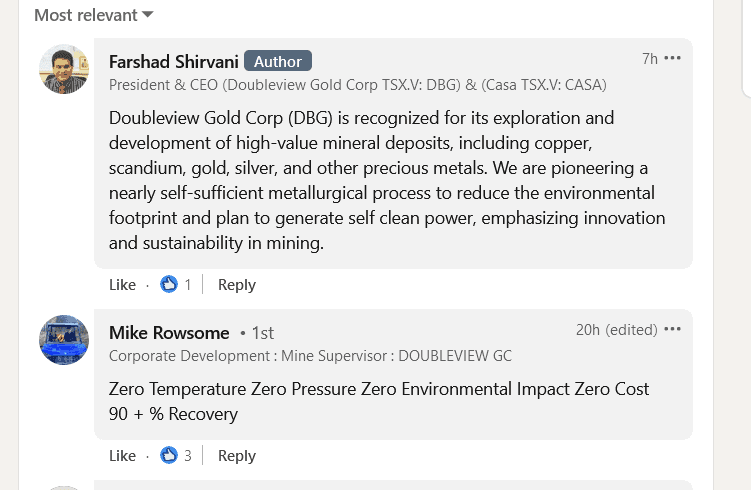Like Mike Rowsome's comment
This screenshot has height=490, width=751.
coord(122,456)
